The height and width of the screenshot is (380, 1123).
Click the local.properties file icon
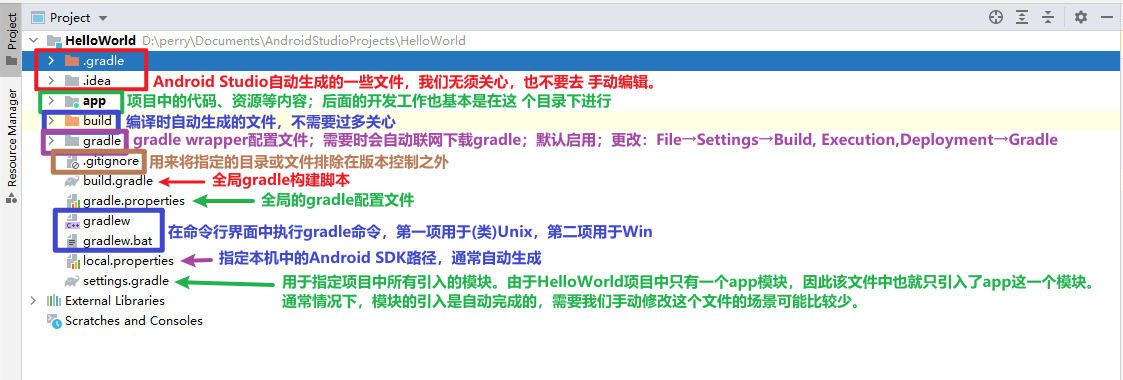pyautogui.click(x=72, y=261)
